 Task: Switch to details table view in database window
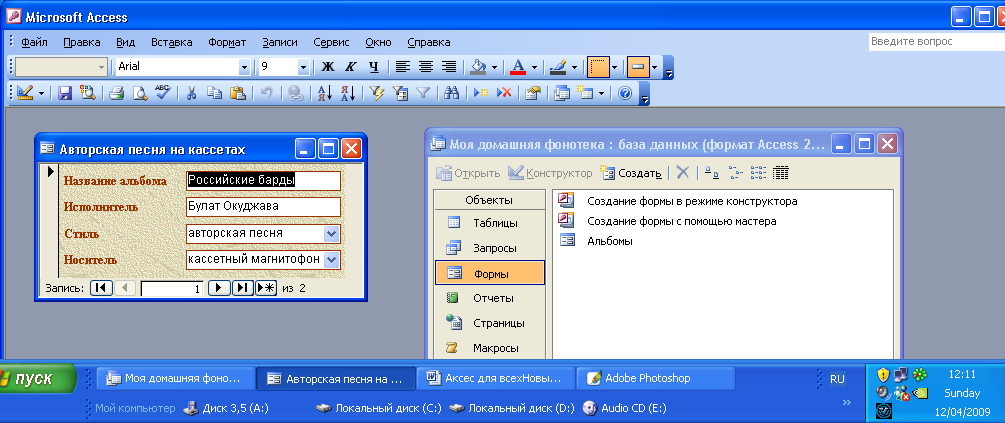click(780, 172)
